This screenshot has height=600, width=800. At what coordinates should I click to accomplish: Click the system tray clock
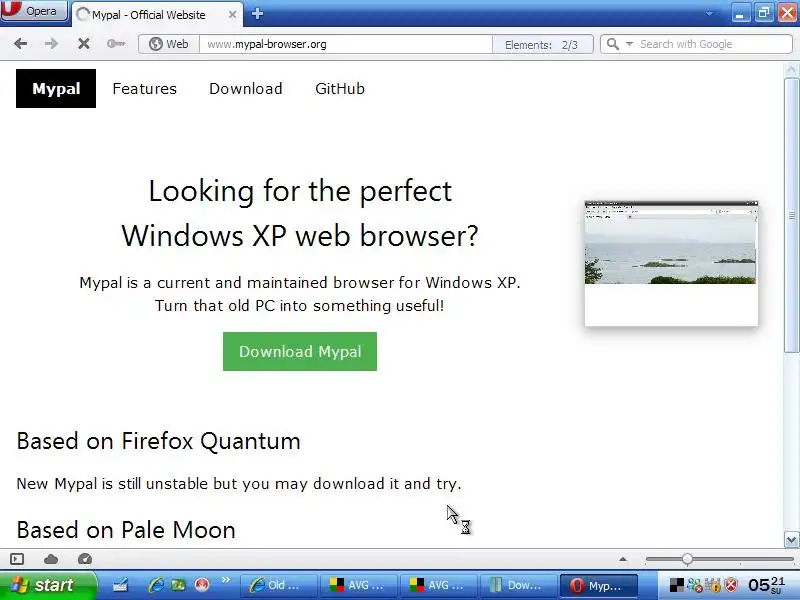pyautogui.click(x=767, y=585)
